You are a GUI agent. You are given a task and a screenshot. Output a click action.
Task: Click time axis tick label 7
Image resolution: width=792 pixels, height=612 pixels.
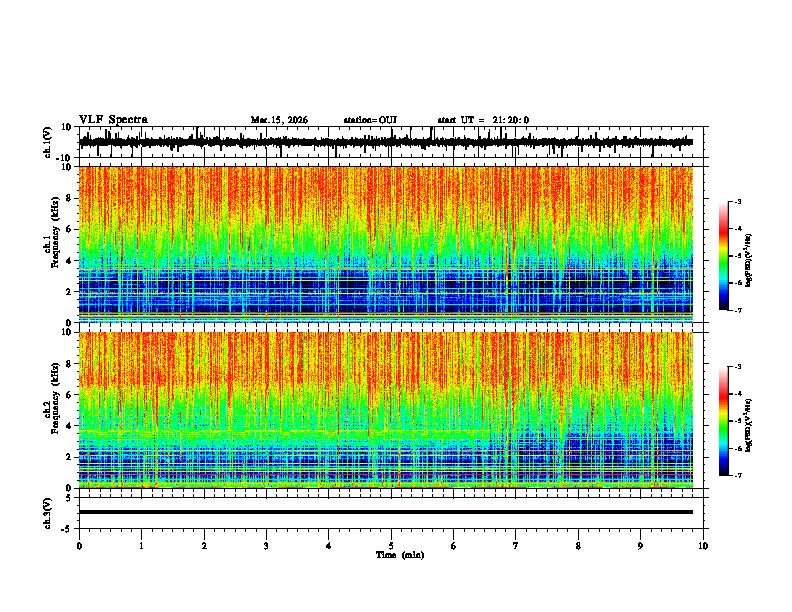click(516, 546)
